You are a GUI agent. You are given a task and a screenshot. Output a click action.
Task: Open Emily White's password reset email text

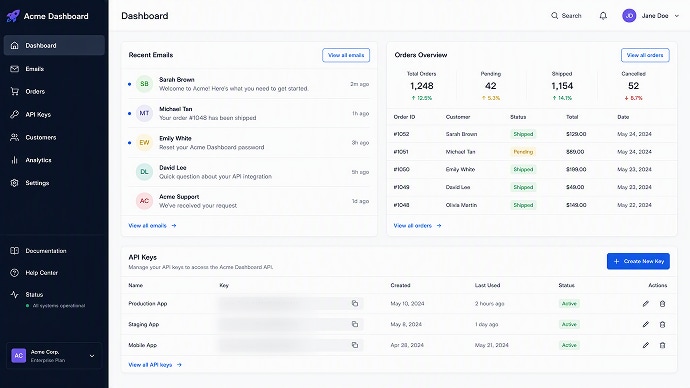[x=212, y=147]
